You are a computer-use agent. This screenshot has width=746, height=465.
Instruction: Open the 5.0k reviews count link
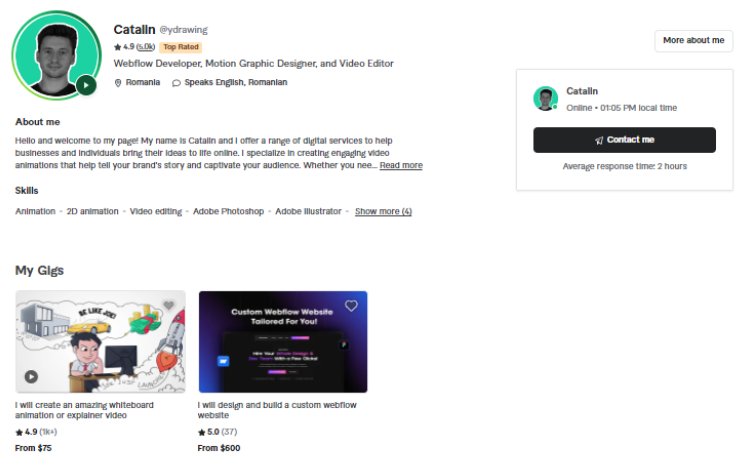[146, 47]
